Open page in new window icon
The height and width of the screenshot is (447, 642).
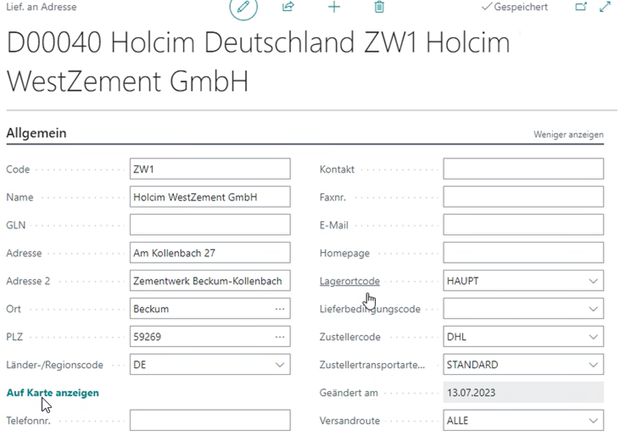[581, 7]
